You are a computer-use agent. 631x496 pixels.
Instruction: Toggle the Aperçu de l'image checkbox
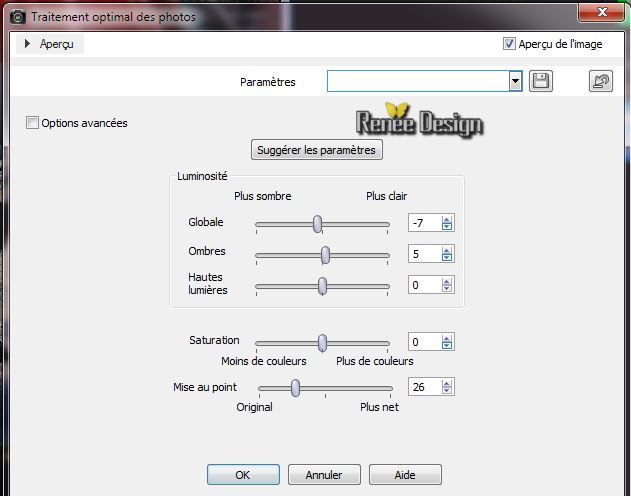click(509, 43)
